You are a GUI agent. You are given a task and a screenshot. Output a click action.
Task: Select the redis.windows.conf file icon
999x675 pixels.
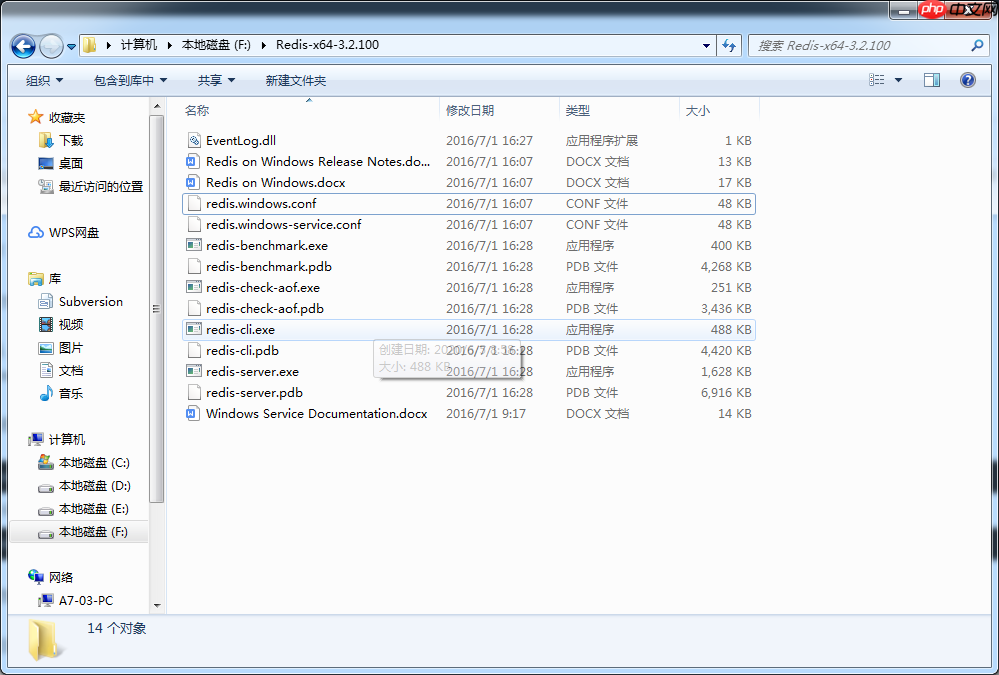(x=194, y=203)
